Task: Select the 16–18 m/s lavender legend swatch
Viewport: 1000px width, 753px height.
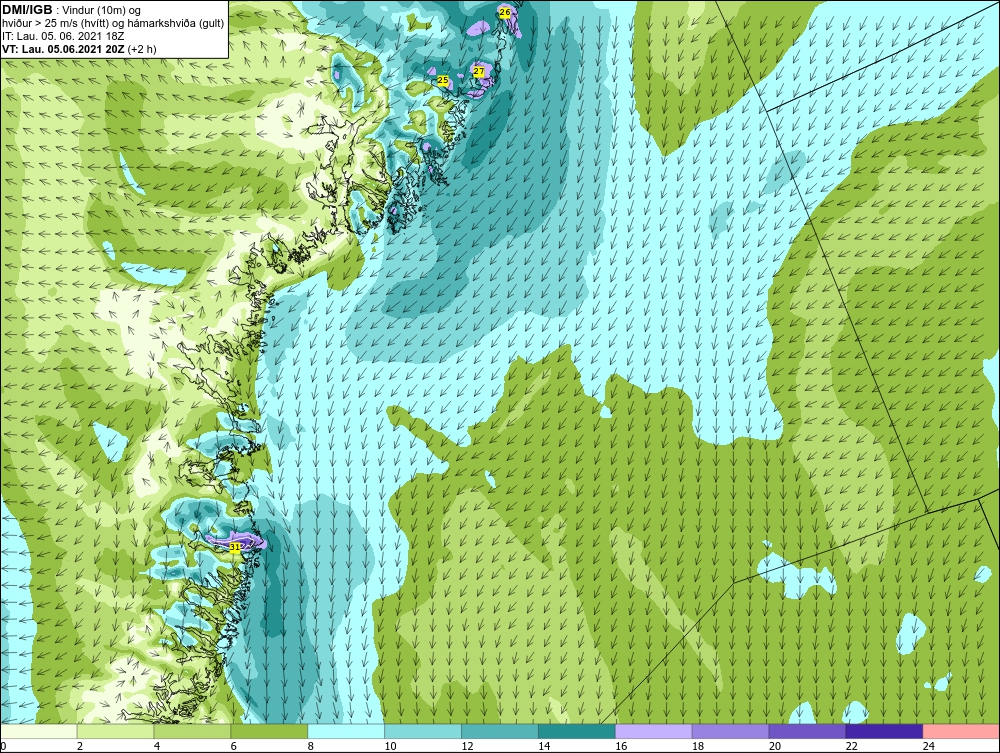Action: [654, 731]
